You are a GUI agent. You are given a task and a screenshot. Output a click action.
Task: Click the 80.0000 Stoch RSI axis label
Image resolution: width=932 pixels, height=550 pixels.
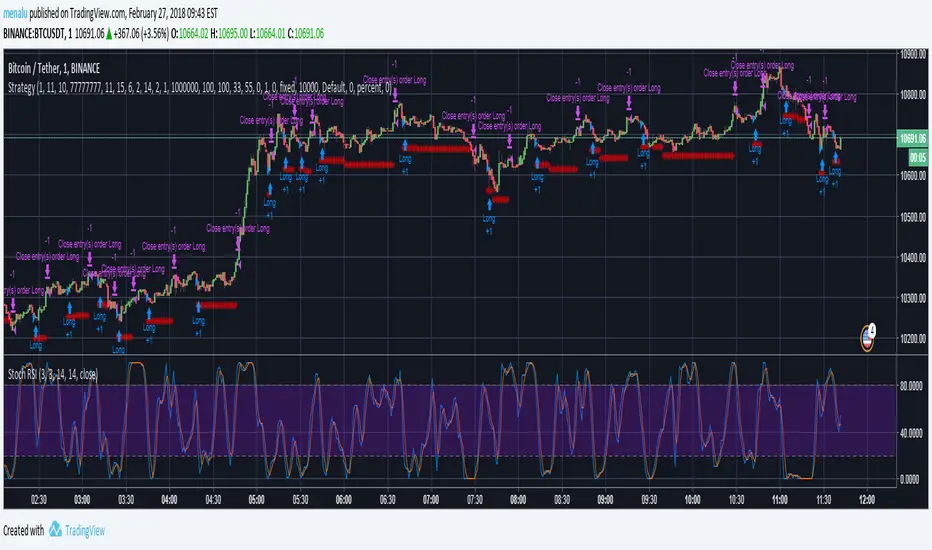pyautogui.click(x=910, y=386)
